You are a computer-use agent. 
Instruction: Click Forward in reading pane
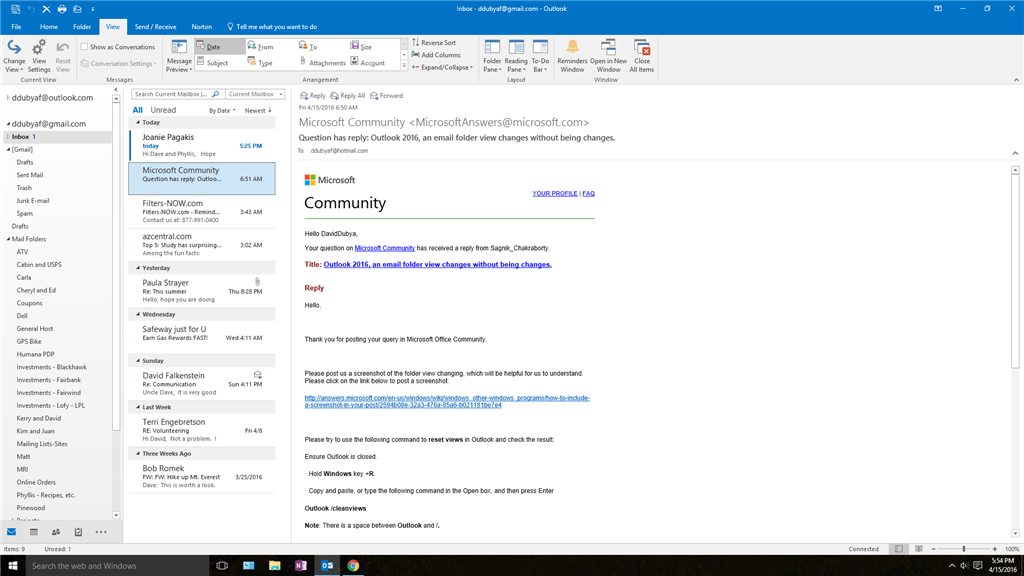click(x=387, y=95)
